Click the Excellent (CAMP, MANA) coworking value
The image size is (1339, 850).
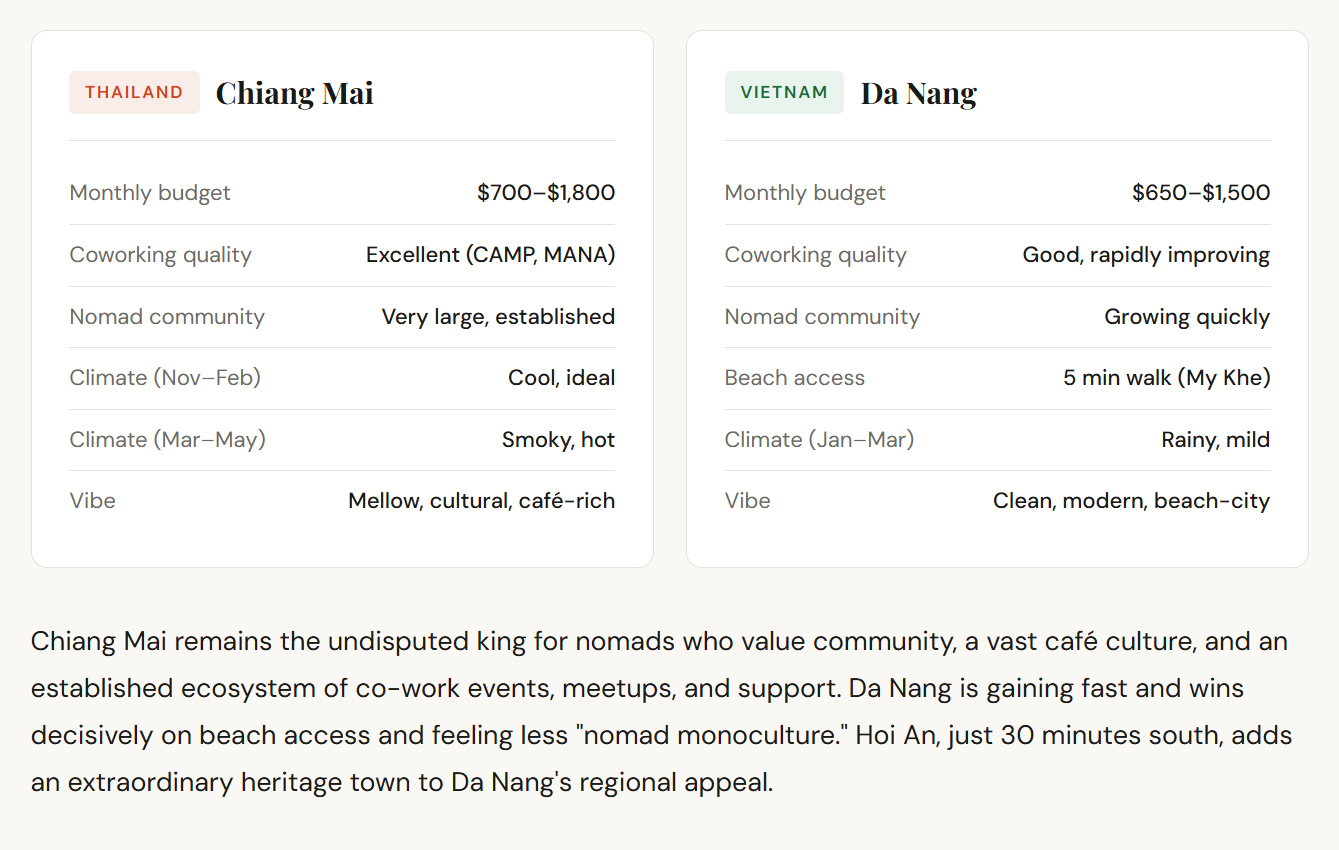point(490,255)
